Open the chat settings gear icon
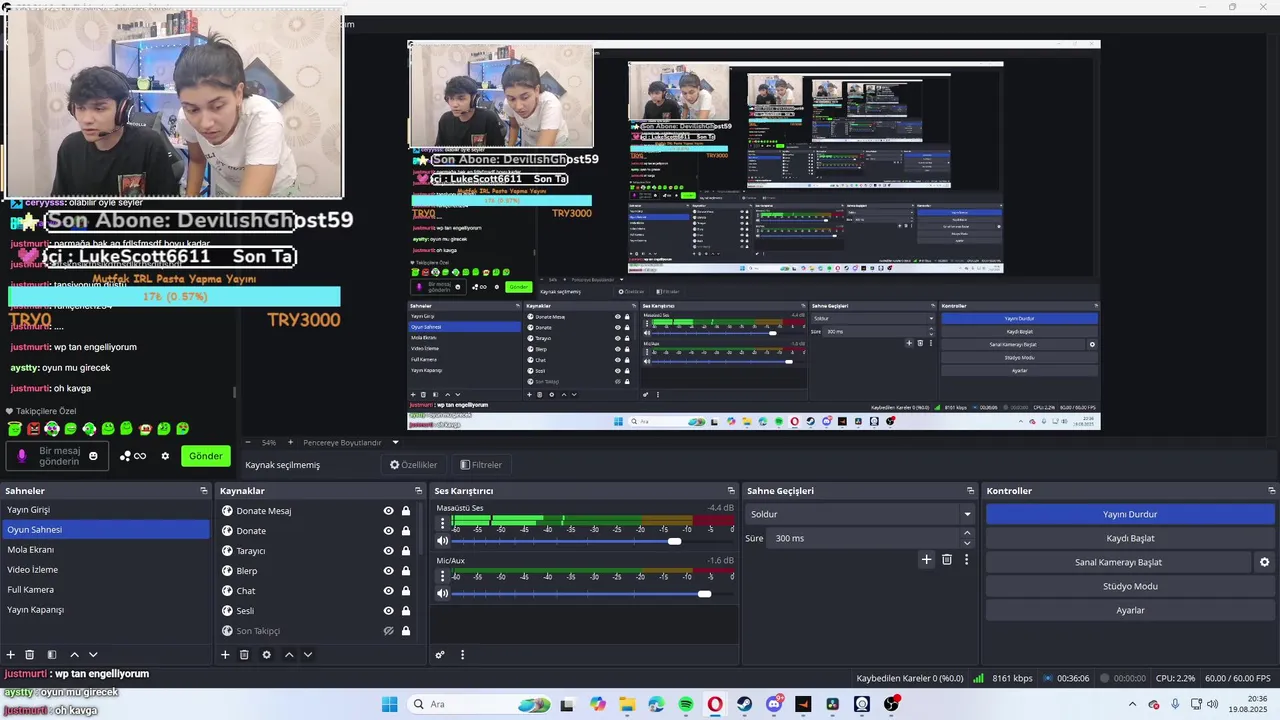 165,456
